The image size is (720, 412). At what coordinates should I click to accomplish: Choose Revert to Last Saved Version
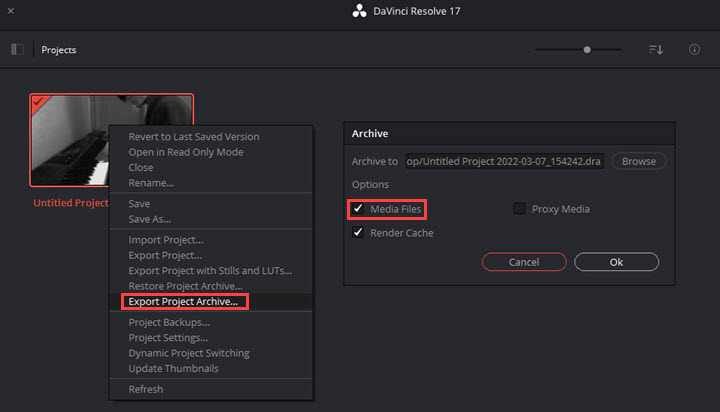click(x=194, y=136)
